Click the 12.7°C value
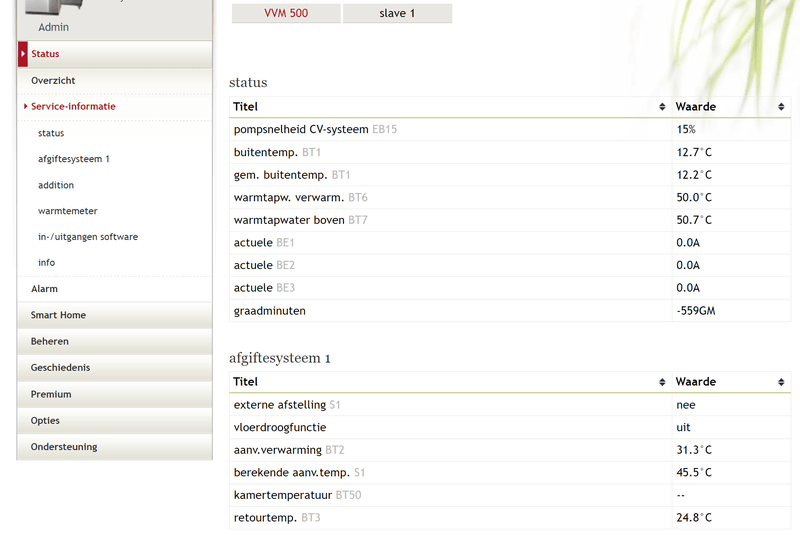800x539 pixels. 694,152
